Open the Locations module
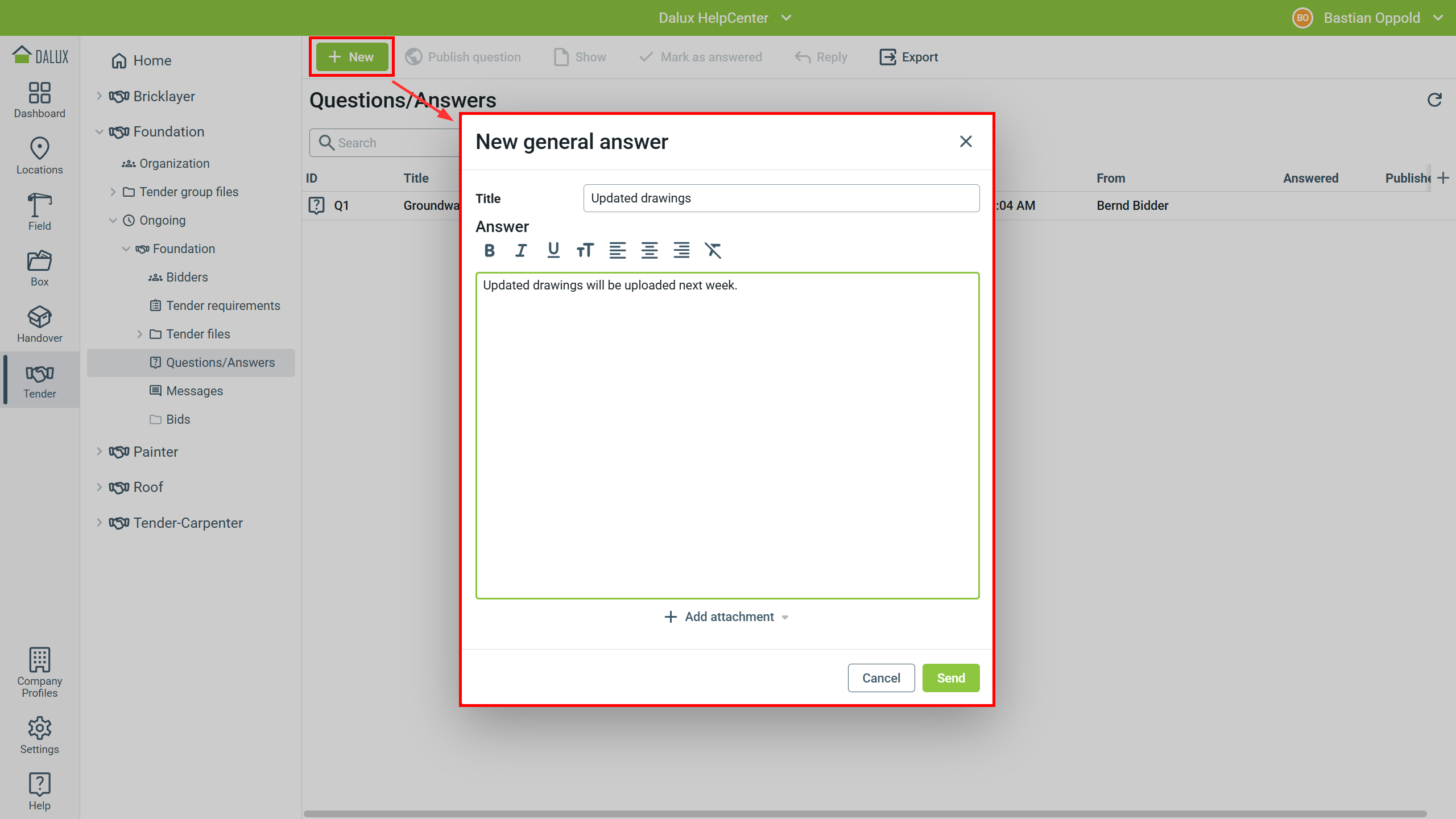 (40, 156)
